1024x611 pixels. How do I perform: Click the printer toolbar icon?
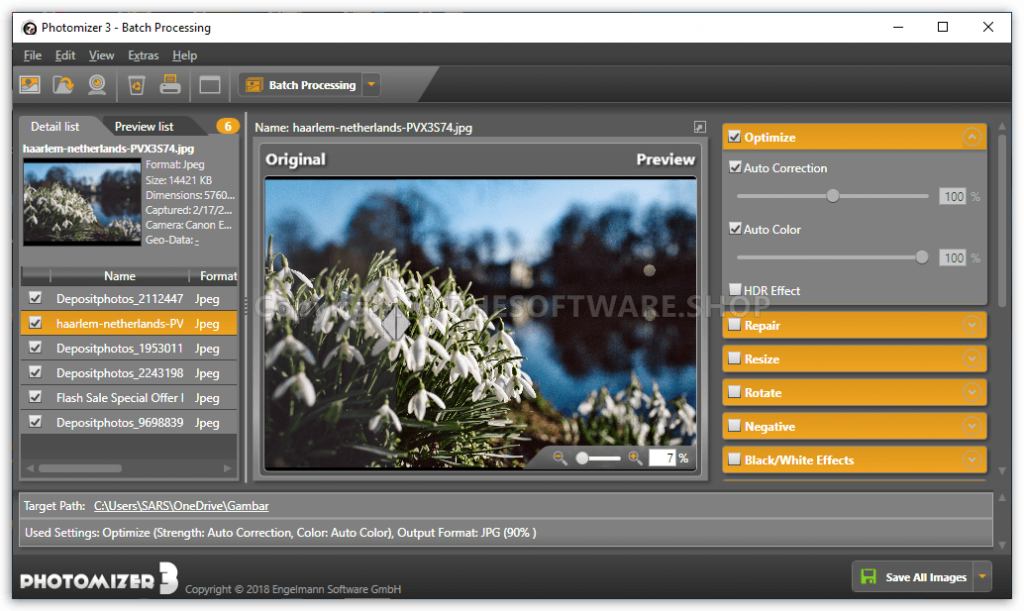coord(170,85)
